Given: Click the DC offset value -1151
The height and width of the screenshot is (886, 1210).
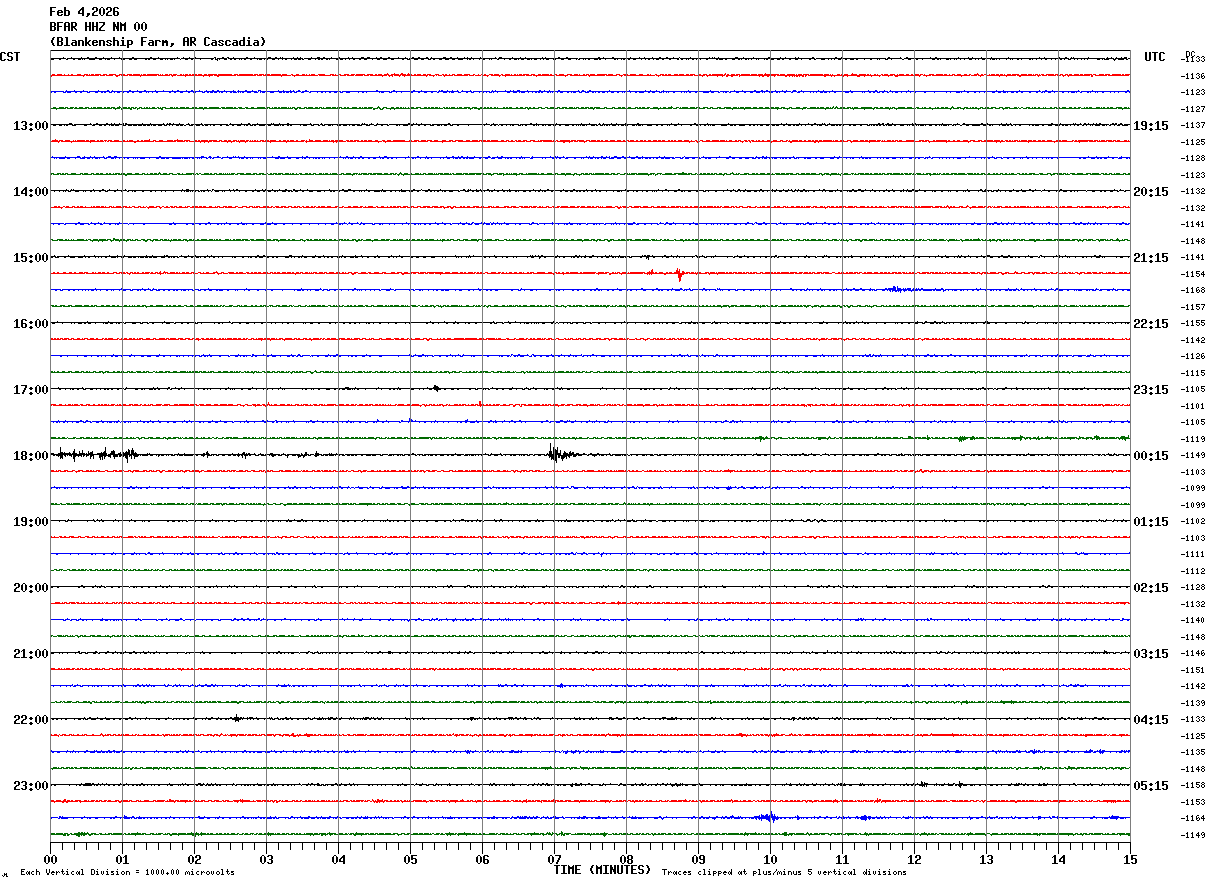Looking at the screenshot, I should 1193,670.
